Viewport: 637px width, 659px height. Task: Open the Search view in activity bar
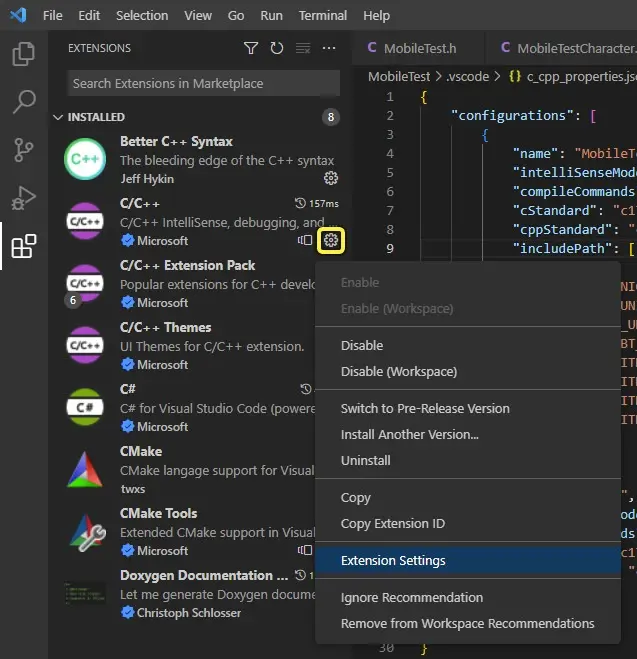(x=24, y=101)
